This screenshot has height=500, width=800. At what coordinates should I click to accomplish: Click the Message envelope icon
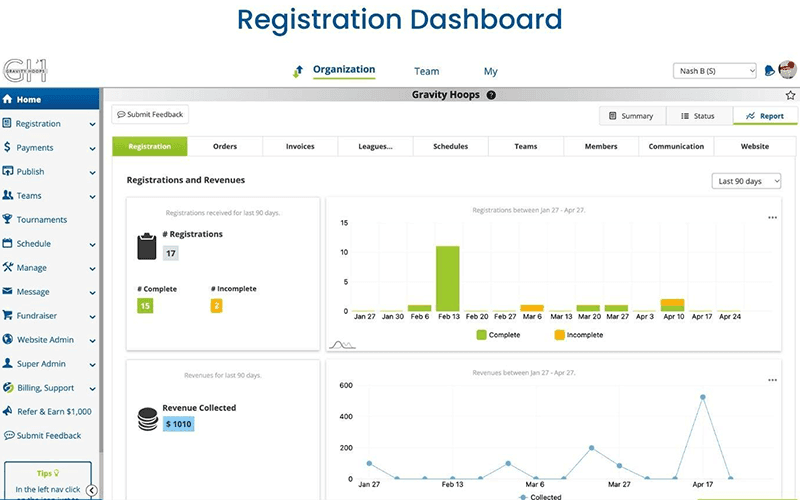(x=7, y=291)
